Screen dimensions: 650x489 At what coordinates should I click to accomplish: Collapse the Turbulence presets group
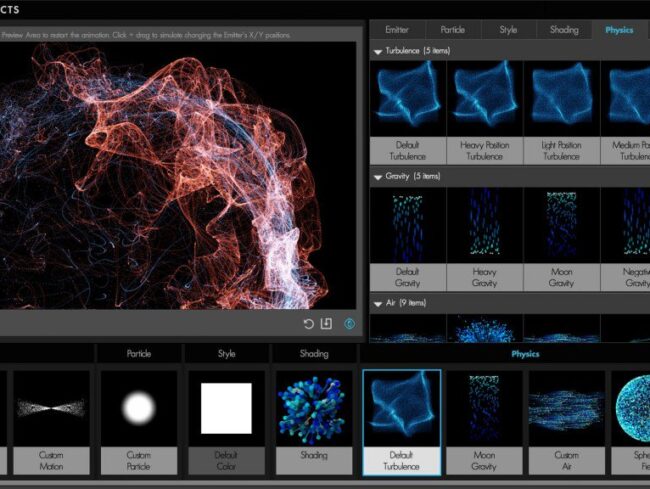(x=378, y=51)
